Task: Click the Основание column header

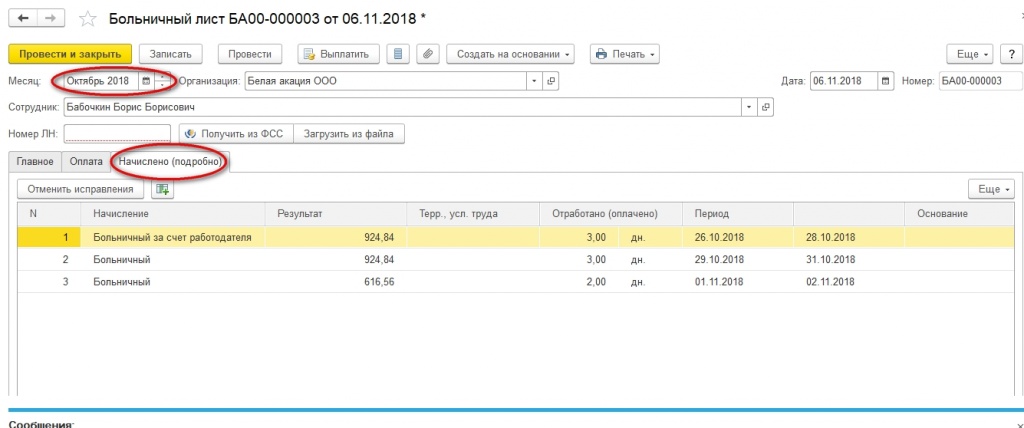Action: (959, 214)
